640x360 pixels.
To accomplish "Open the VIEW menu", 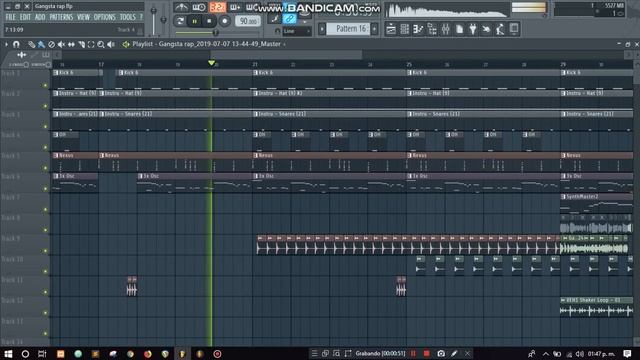I will (83, 17).
